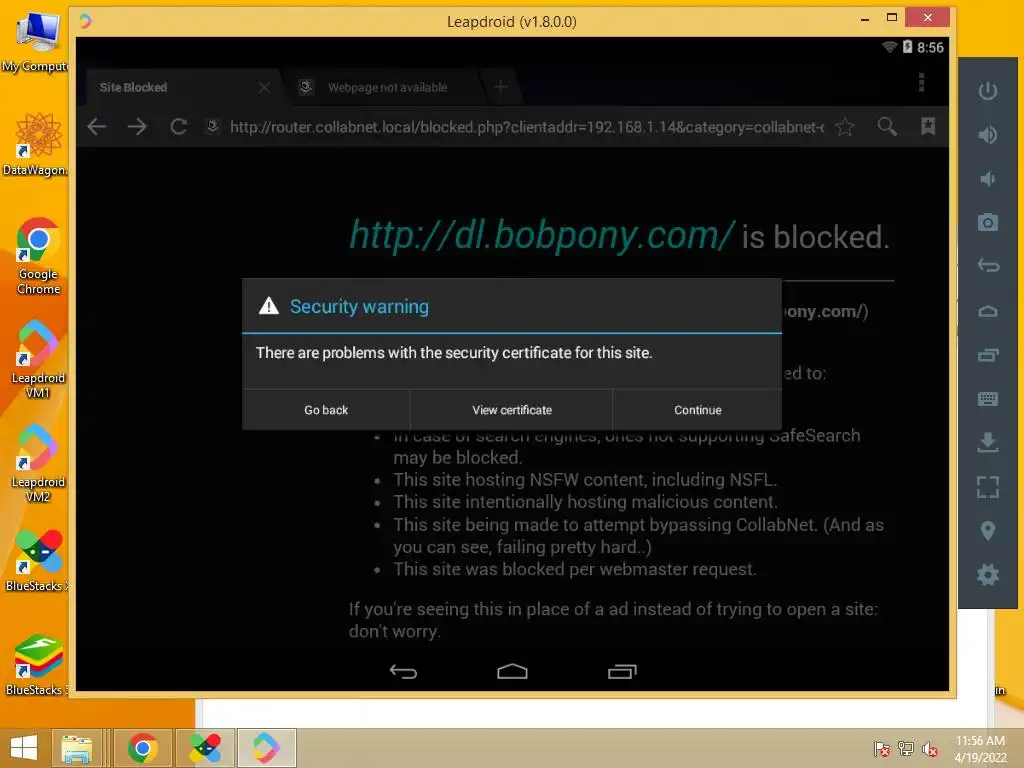Open the DataWagon desktop shortcut

click(x=36, y=144)
